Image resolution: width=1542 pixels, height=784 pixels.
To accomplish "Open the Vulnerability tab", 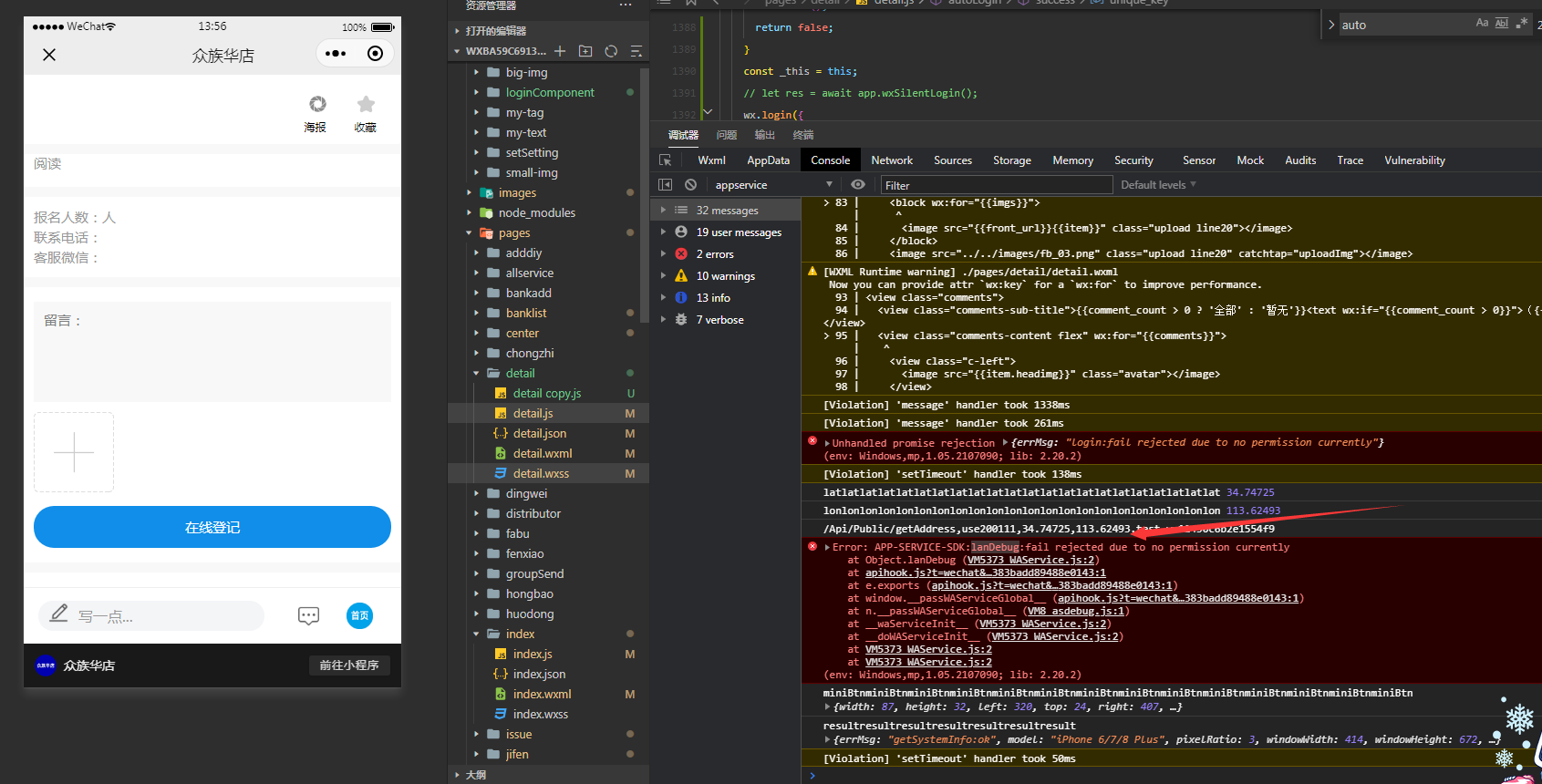I will point(1414,160).
